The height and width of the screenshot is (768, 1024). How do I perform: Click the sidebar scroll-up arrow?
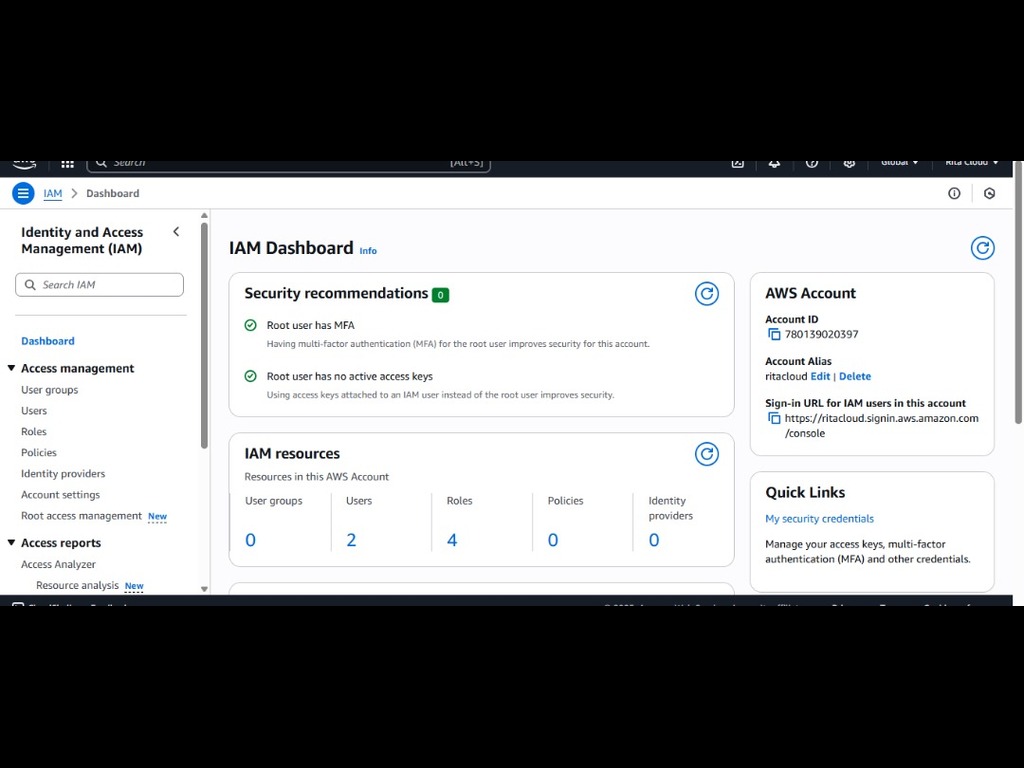click(x=204, y=216)
